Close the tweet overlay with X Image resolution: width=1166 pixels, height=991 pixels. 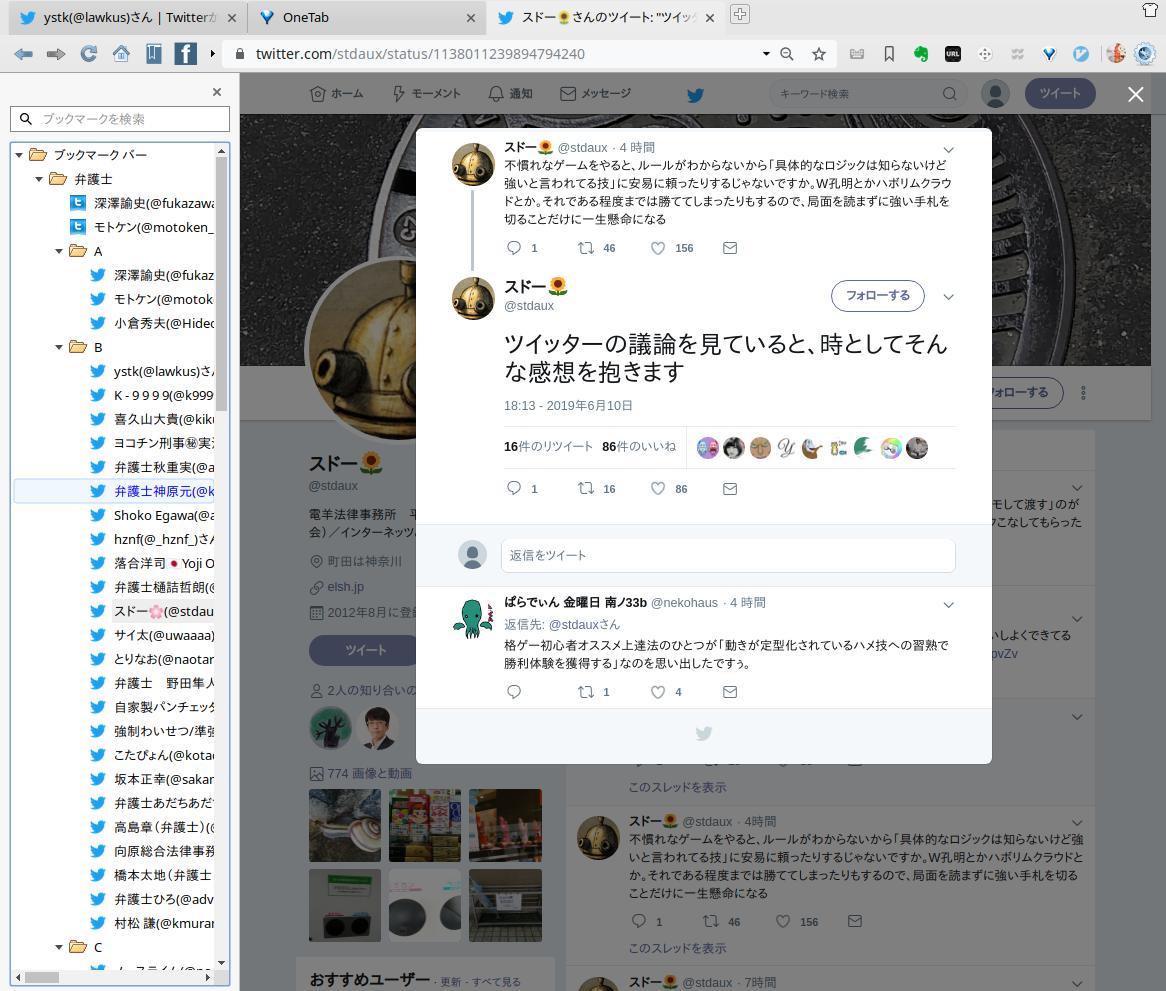(x=1136, y=94)
